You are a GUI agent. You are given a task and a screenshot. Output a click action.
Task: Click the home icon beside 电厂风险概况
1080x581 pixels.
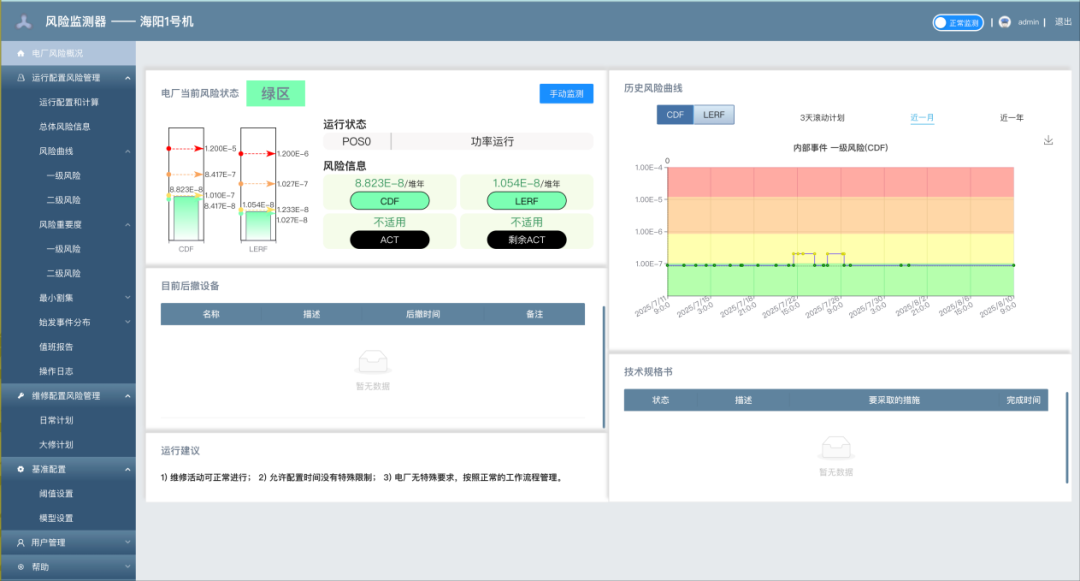coord(21,53)
